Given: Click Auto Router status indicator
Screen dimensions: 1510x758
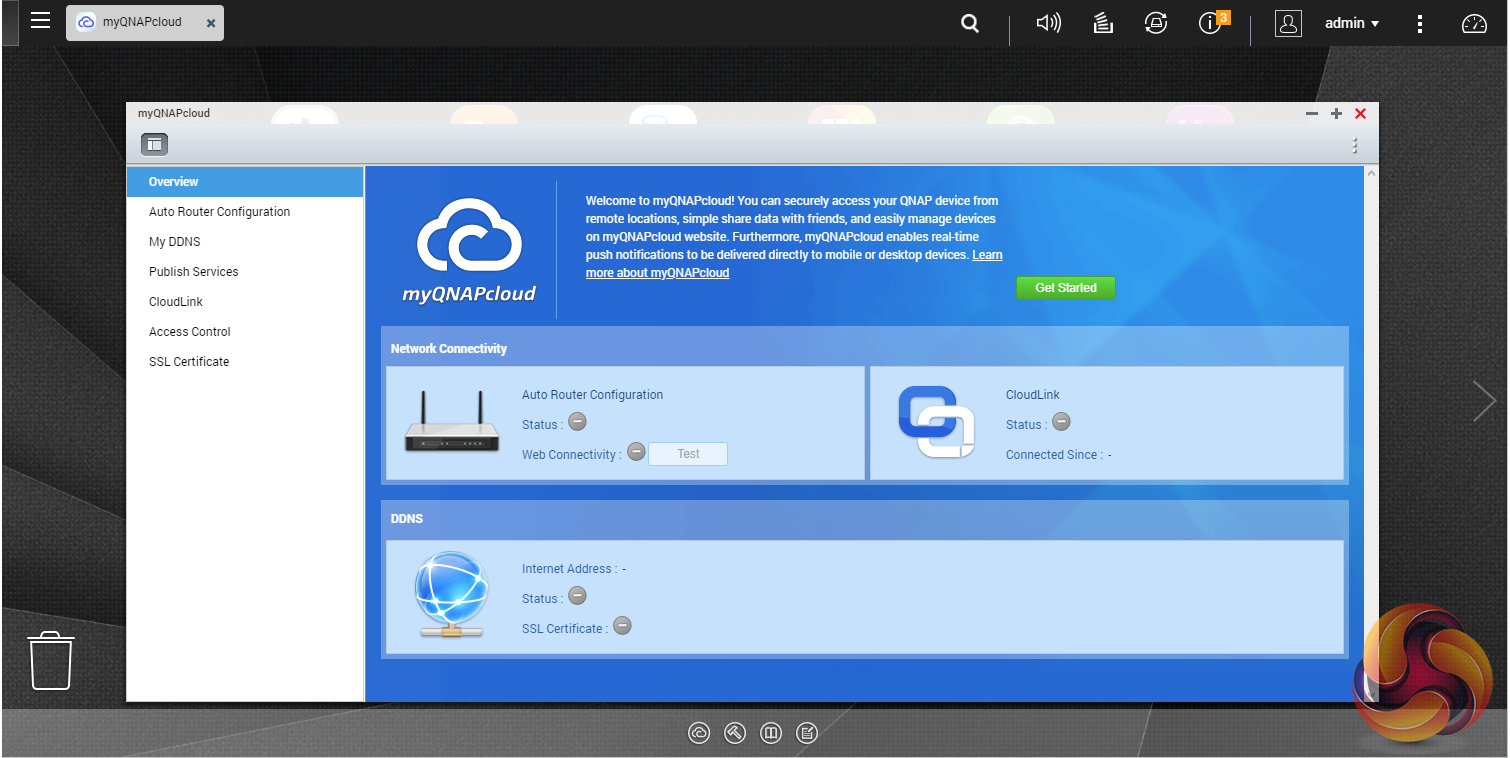Looking at the screenshot, I should coord(577,423).
